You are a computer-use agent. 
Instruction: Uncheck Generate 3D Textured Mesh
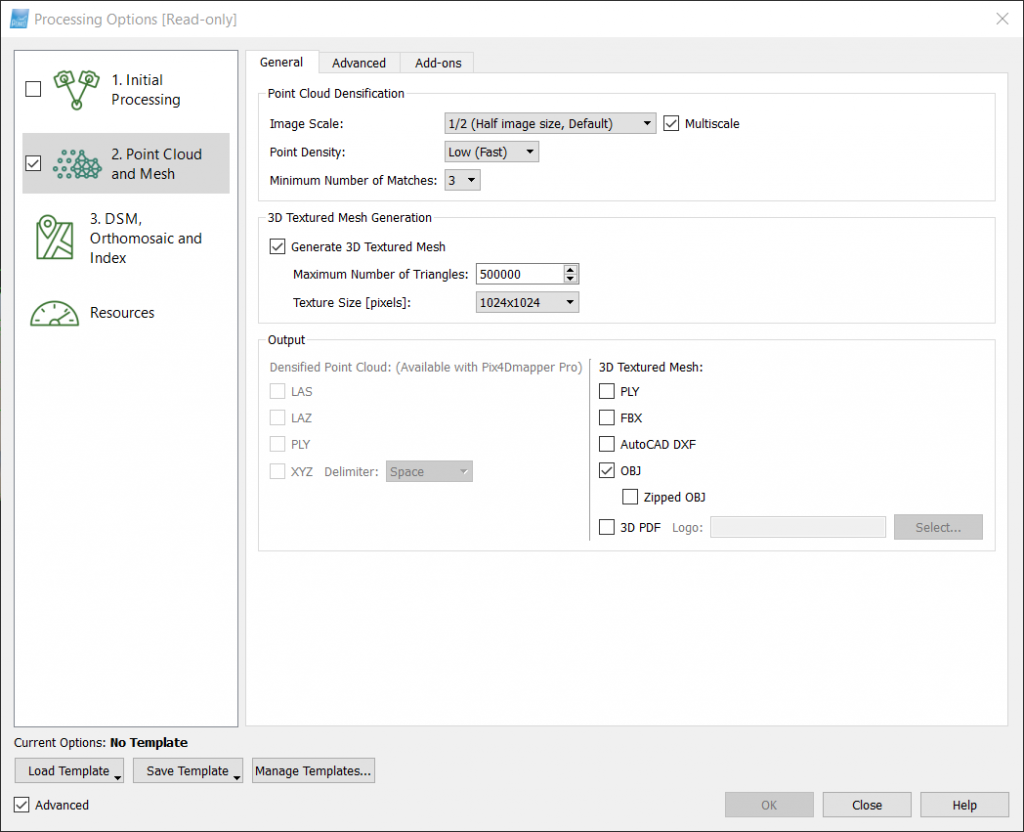(x=278, y=246)
